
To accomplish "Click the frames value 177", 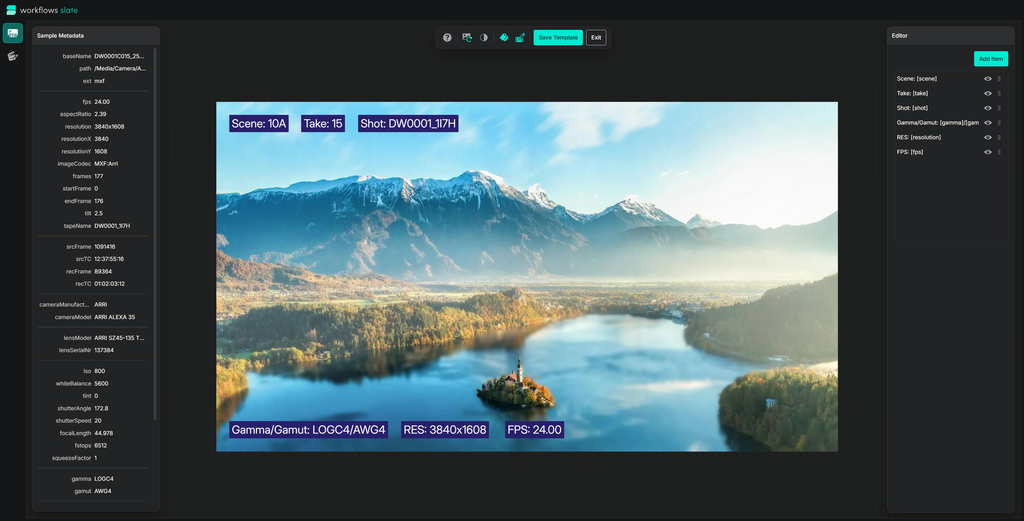I will pyautogui.click(x=99, y=176).
